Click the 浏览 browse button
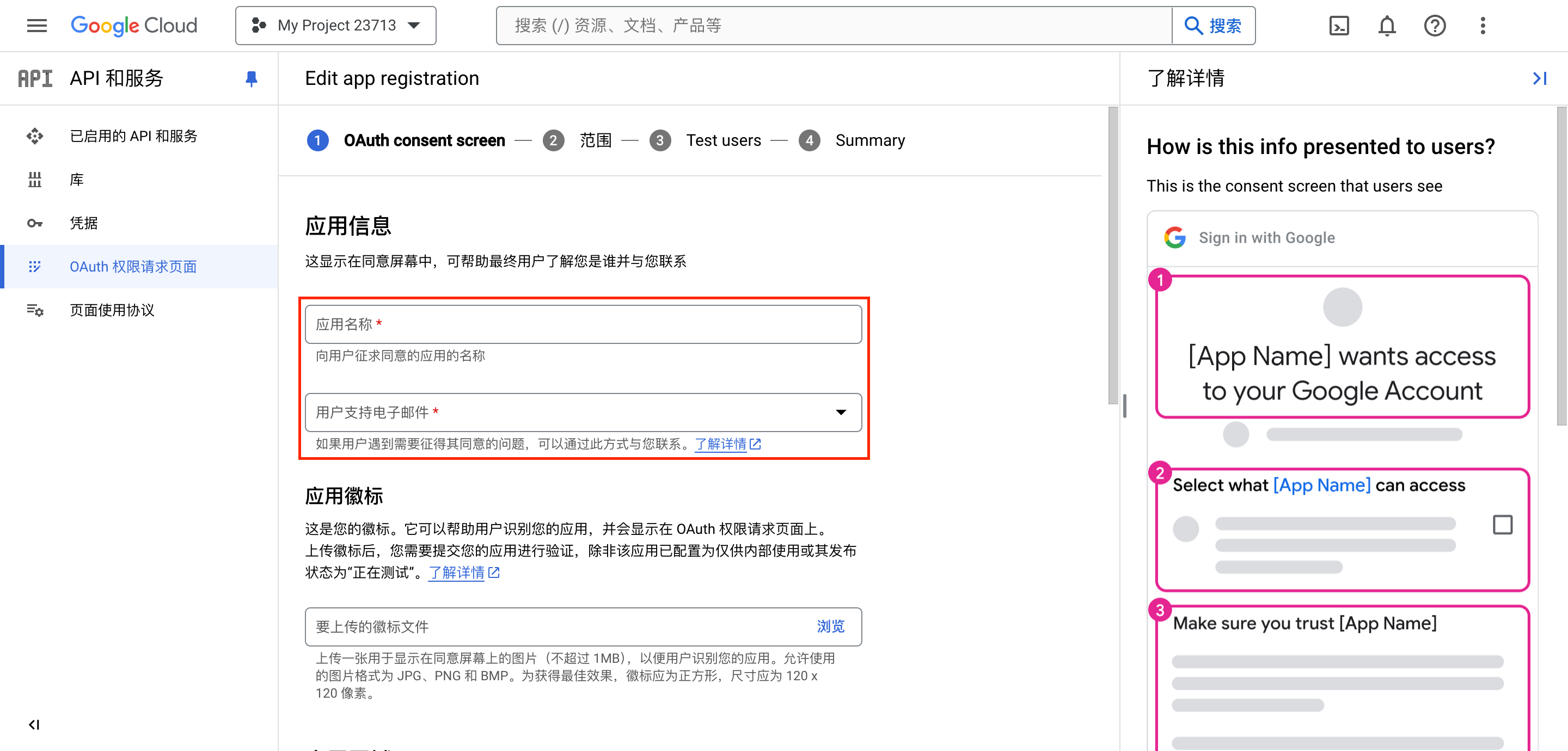 coord(830,626)
